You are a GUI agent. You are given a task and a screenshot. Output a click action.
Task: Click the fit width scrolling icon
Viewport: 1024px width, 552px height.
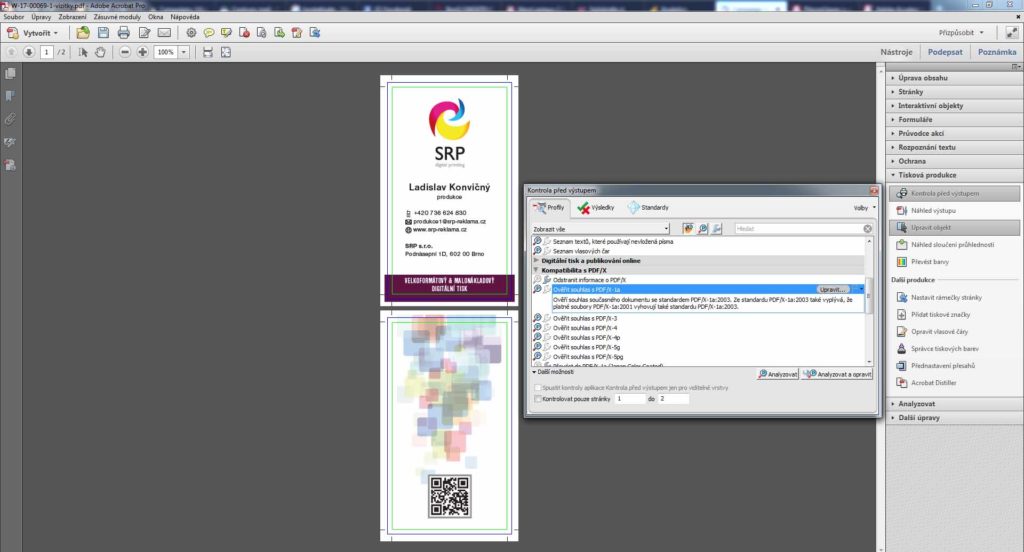[208, 52]
